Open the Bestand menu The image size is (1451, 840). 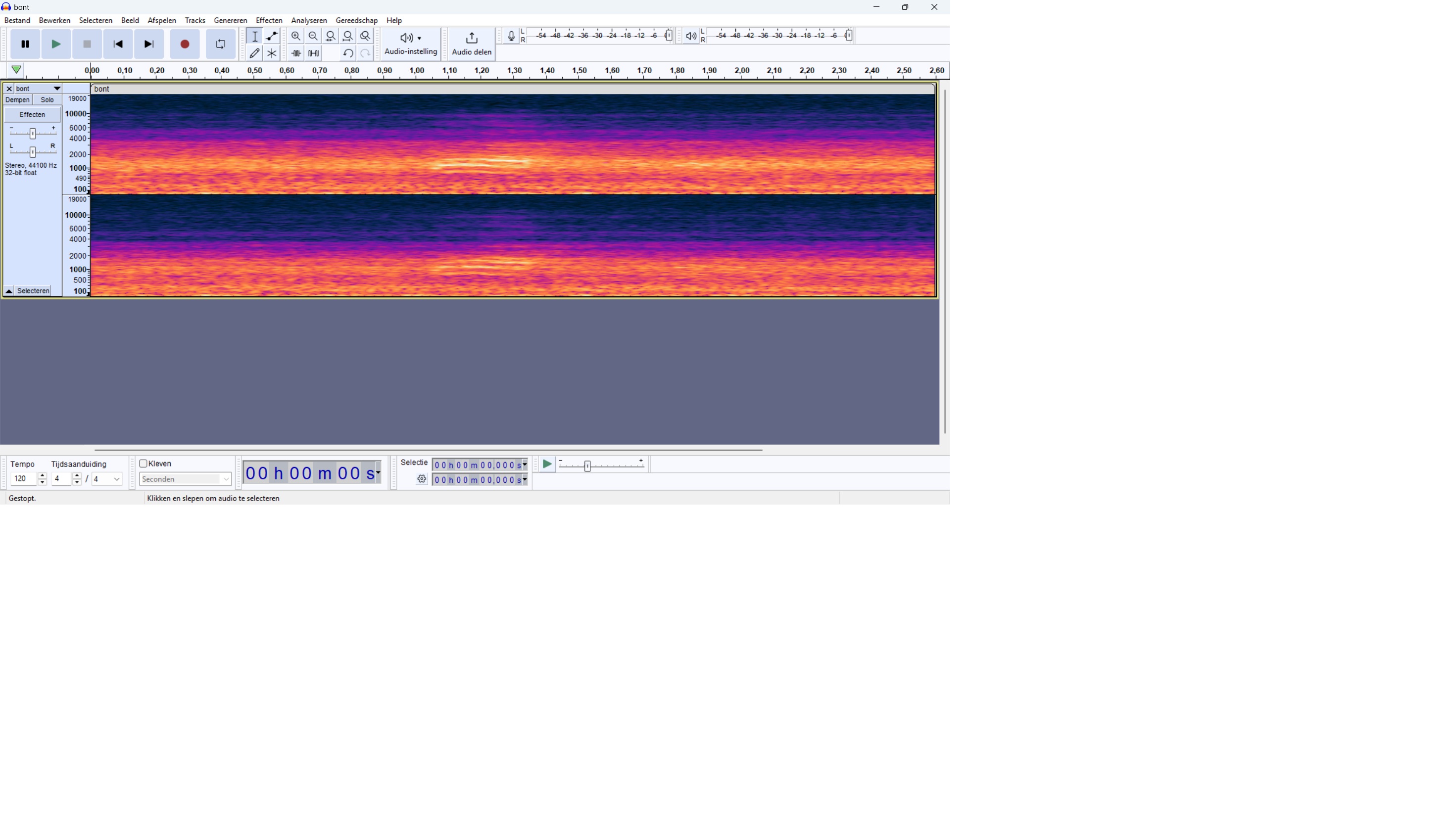17,21
